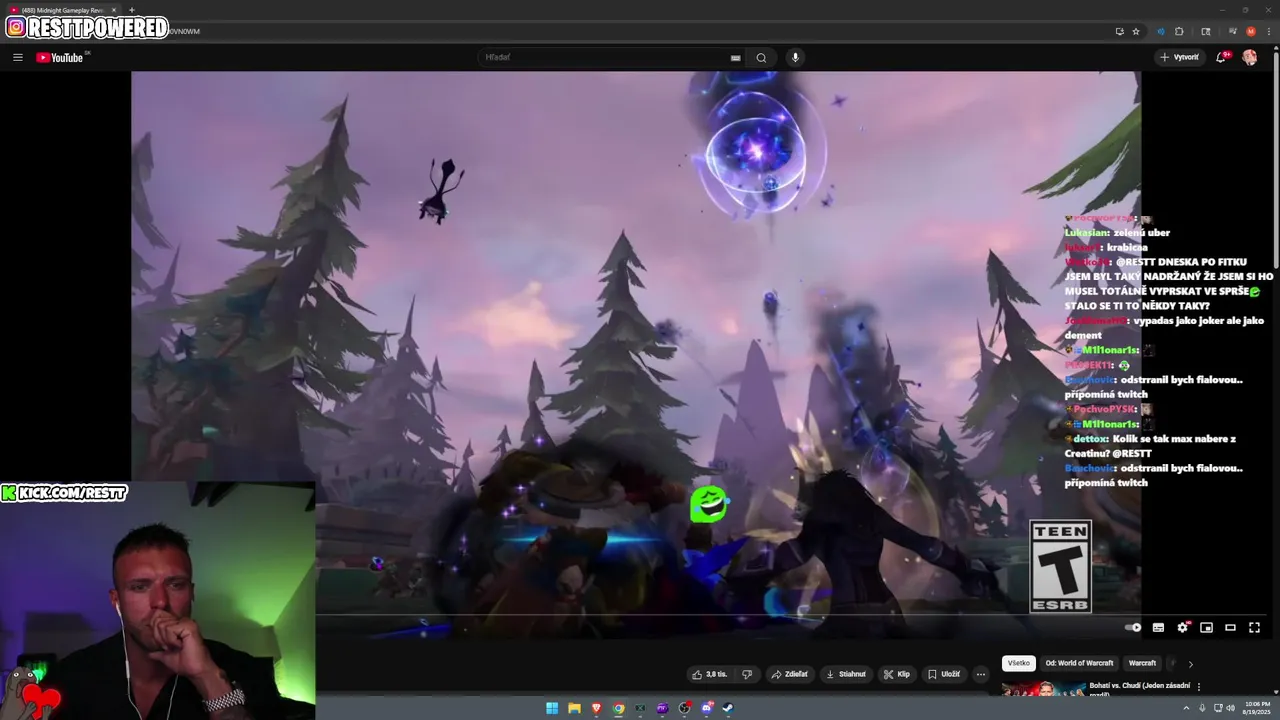Open YouTube notifications bell

coord(1221,57)
